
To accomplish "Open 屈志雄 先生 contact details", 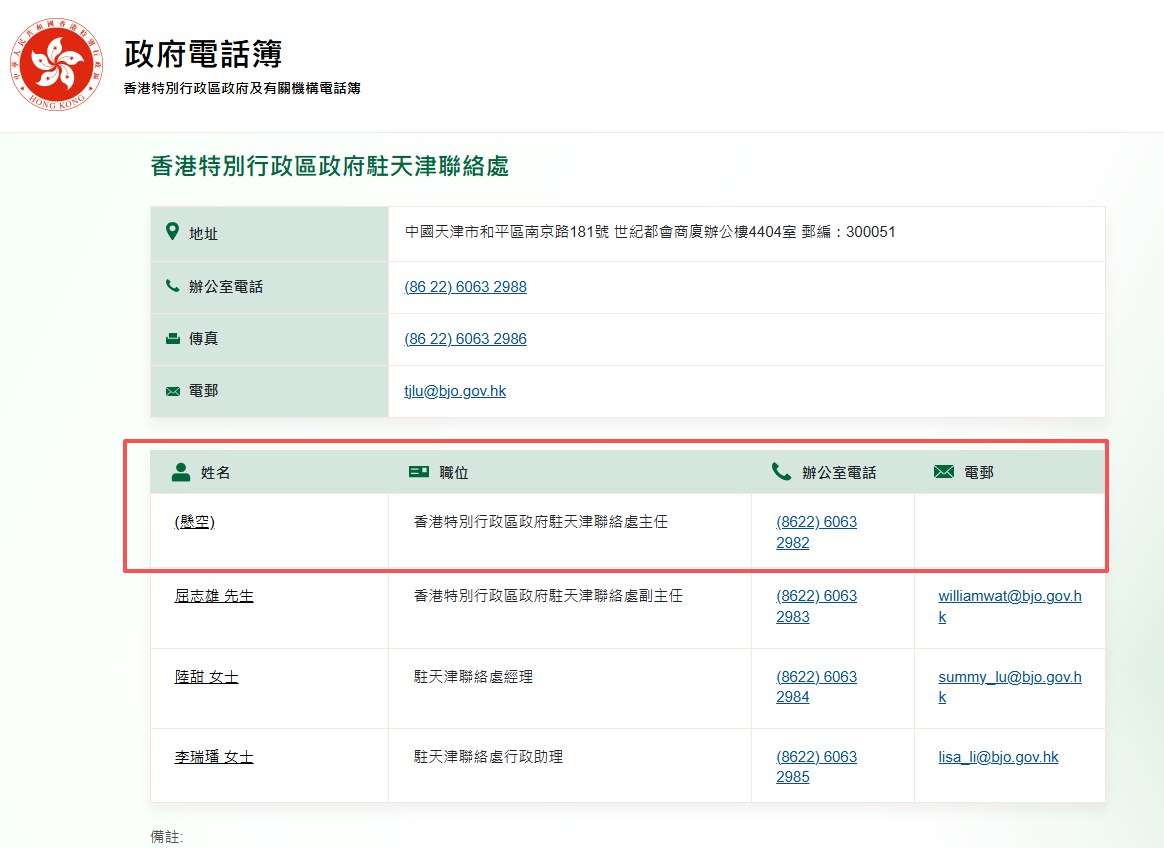I will (x=214, y=596).
